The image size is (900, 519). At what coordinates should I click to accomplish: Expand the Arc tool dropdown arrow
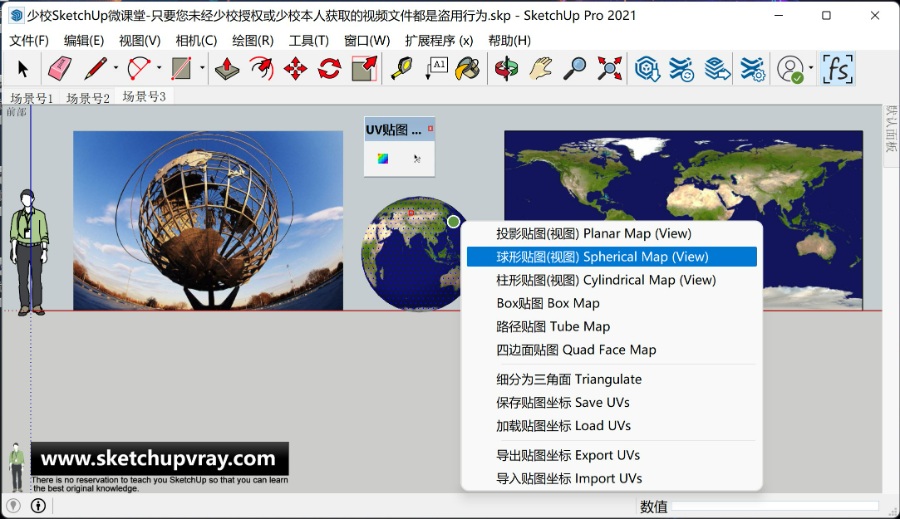159,68
